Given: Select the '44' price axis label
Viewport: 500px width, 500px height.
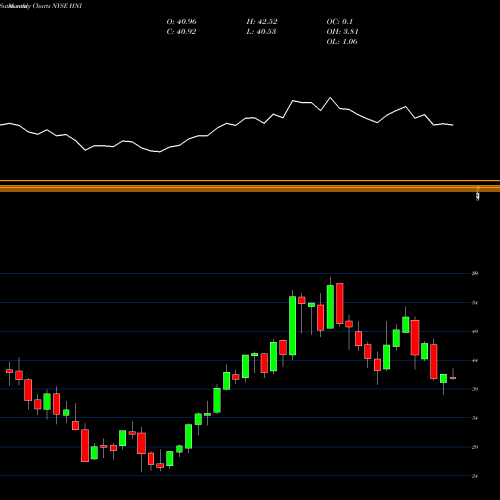Looking at the screenshot, I should 475,360.
